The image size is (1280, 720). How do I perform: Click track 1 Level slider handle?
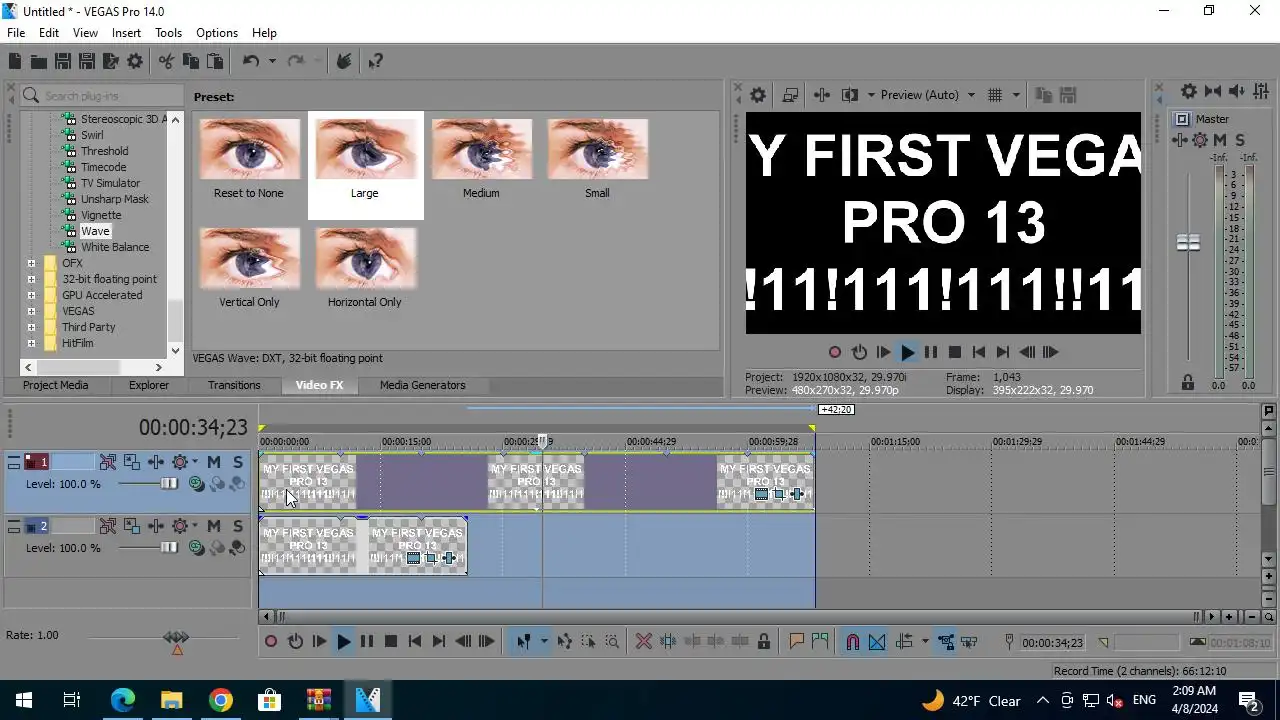click(x=169, y=484)
